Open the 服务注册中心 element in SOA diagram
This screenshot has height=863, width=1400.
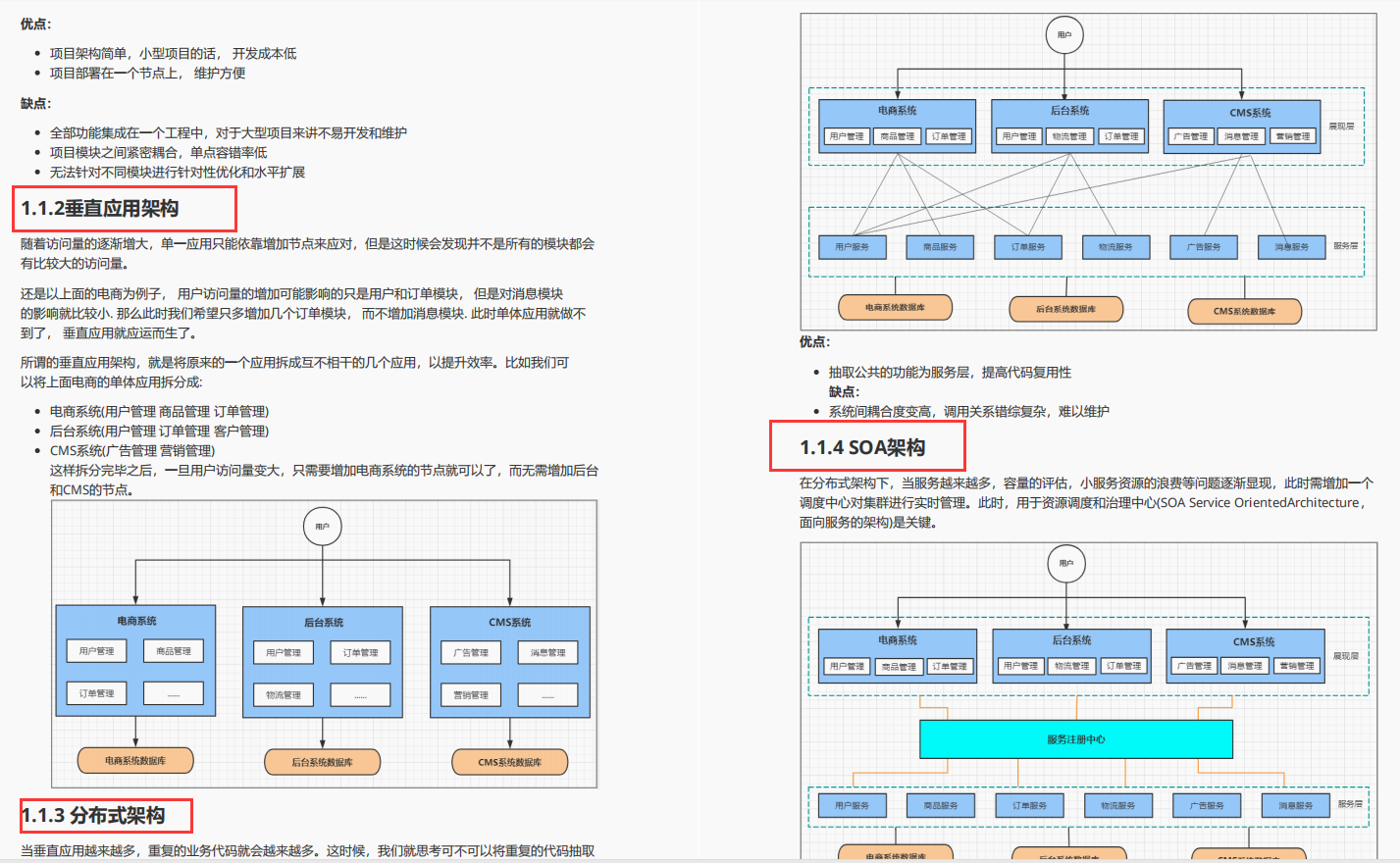click(x=1075, y=738)
